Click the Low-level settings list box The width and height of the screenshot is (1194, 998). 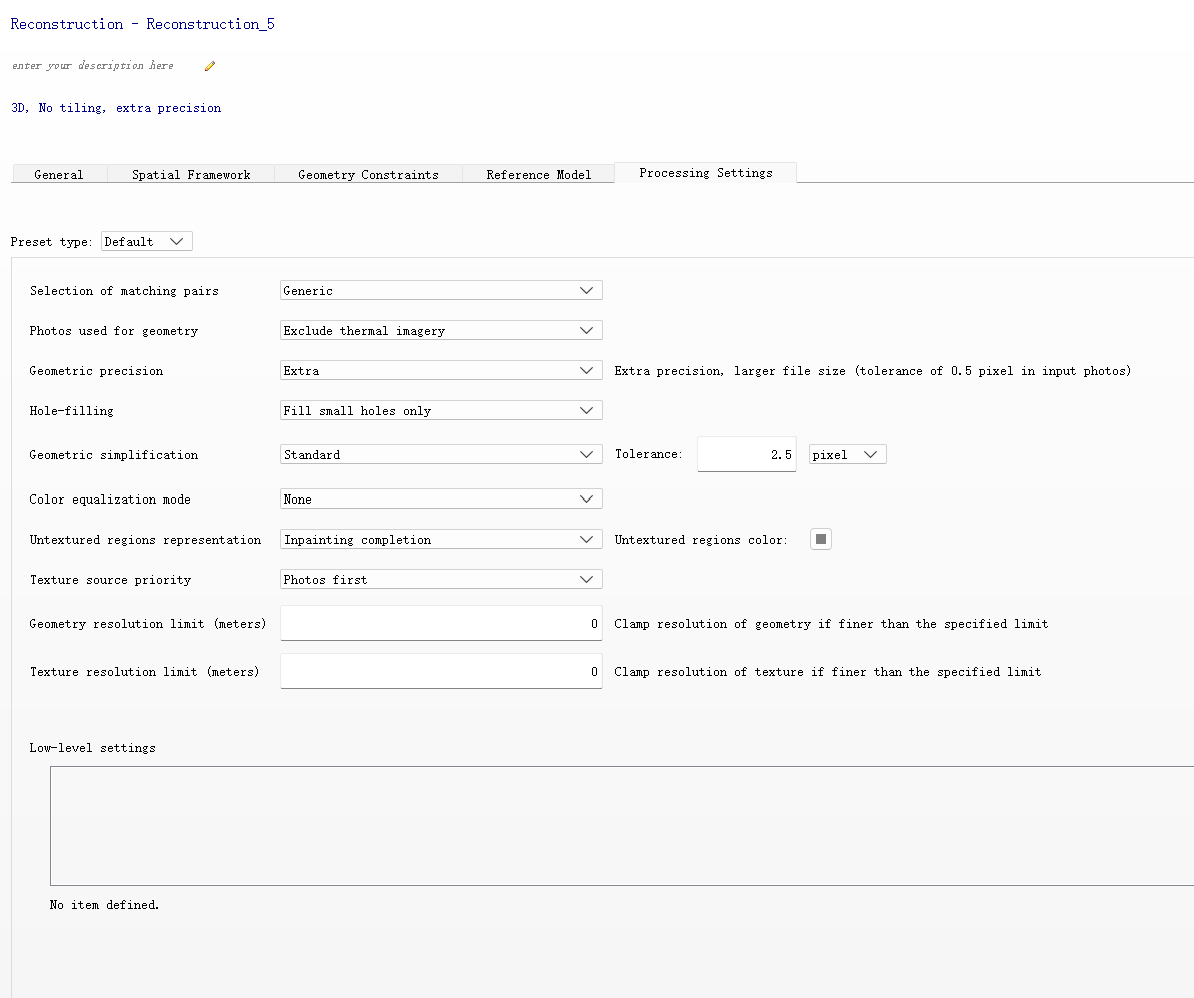[621, 826]
